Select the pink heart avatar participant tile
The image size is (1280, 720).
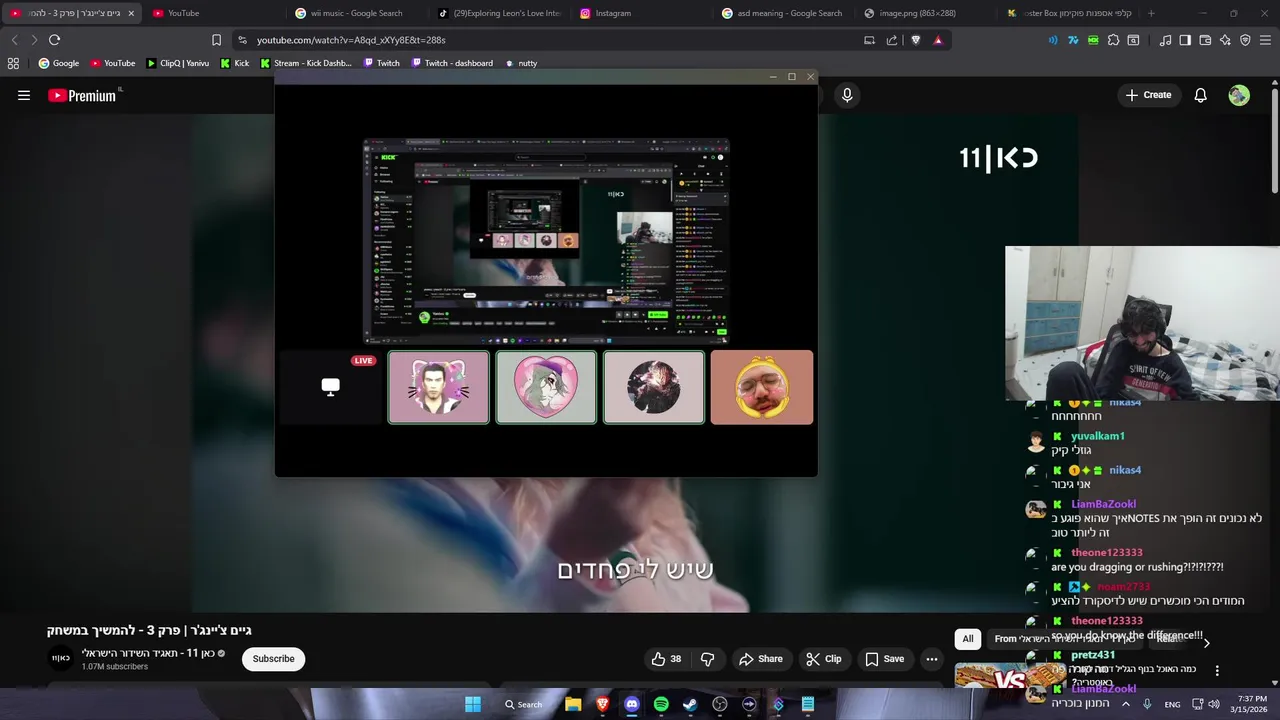[546, 387]
